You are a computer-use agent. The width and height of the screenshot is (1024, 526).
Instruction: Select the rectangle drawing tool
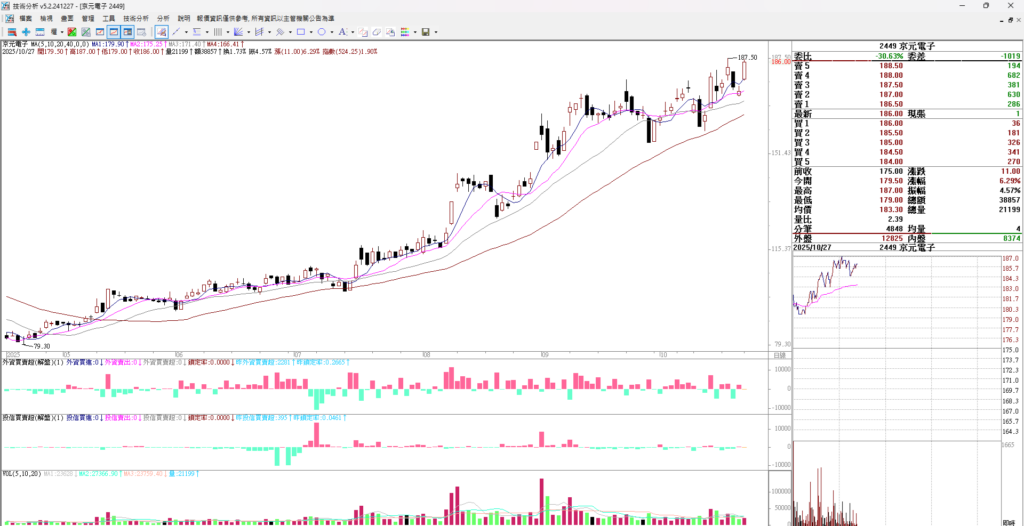(300, 32)
